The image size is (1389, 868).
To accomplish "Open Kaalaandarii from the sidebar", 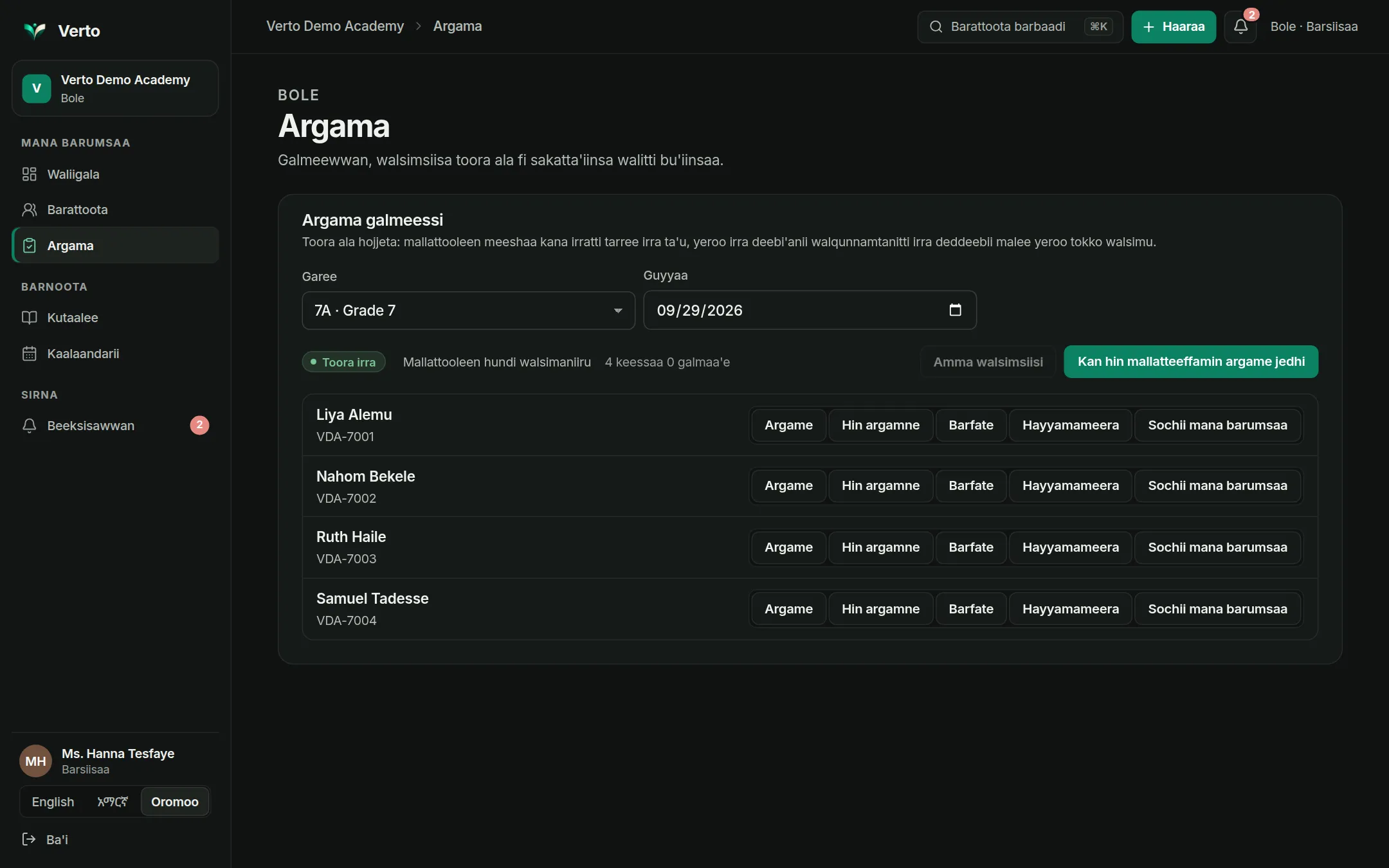I will tap(115, 354).
